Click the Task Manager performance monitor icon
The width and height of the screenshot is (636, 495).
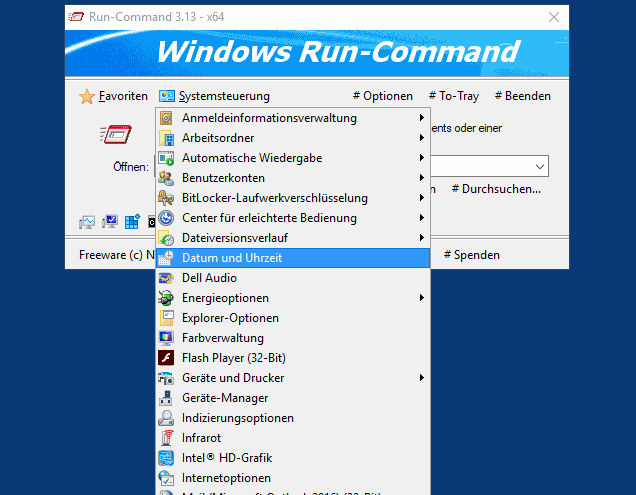click(x=87, y=222)
